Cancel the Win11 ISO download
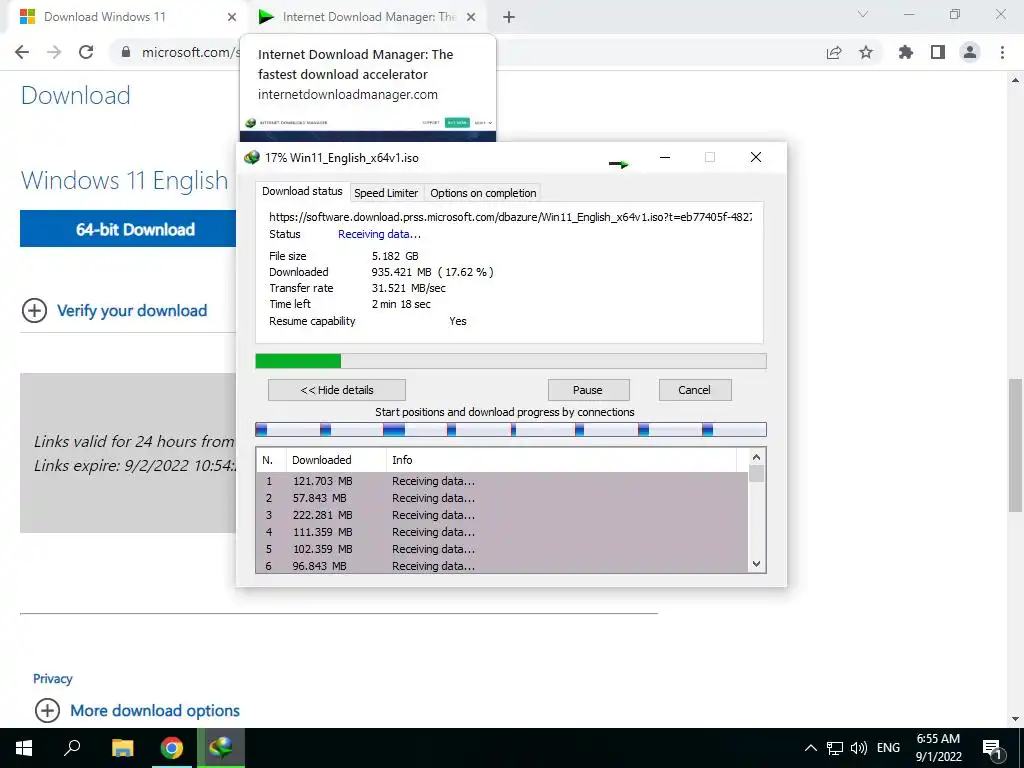The width and height of the screenshot is (1024, 768). click(694, 390)
